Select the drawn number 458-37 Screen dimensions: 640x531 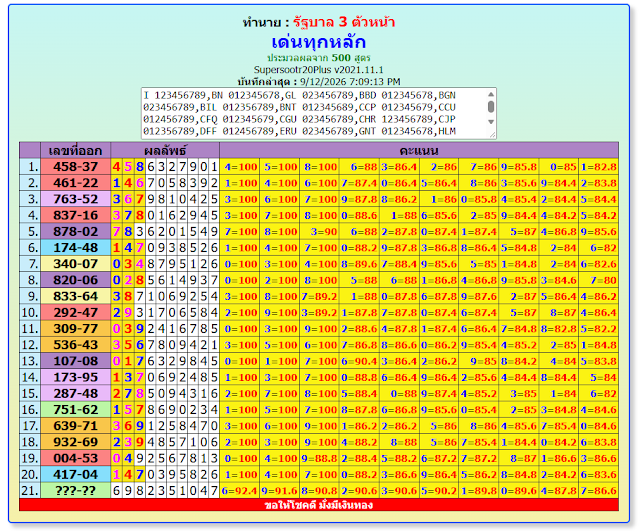pos(76,167)
